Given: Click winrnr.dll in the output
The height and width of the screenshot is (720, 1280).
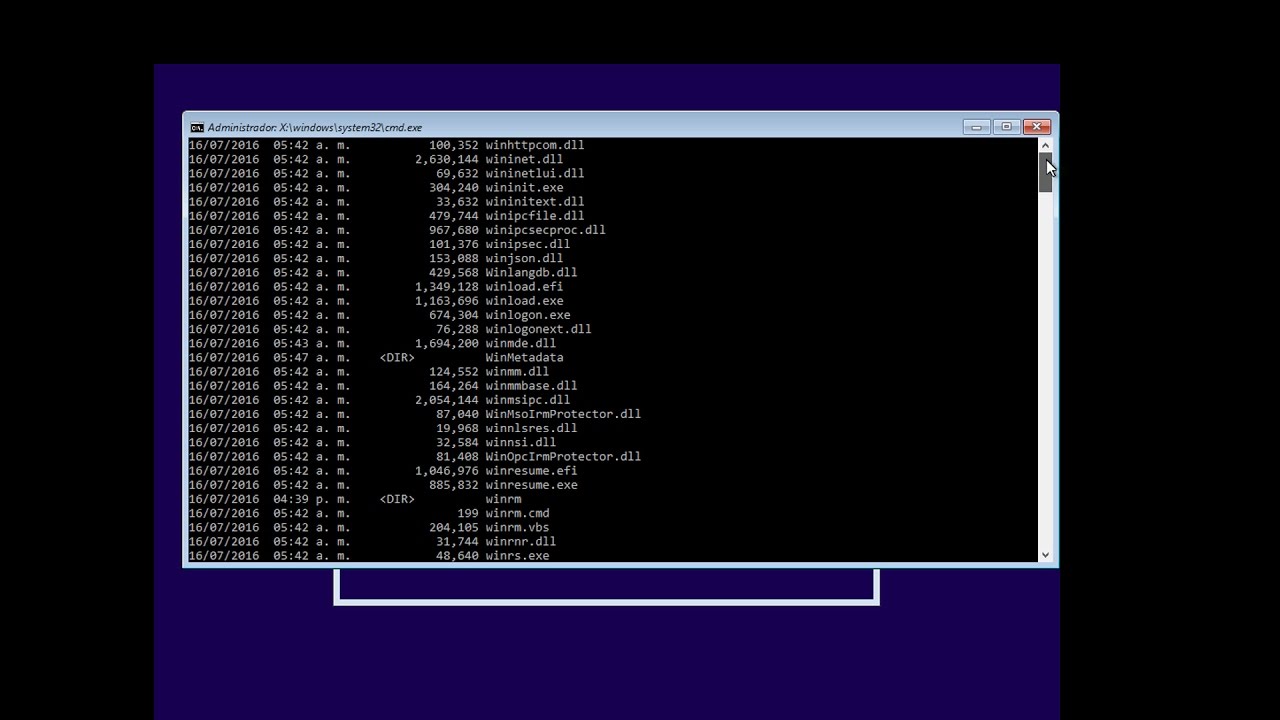Looking at the screenshot, I should pyautogui.click(x=521, y=541).
